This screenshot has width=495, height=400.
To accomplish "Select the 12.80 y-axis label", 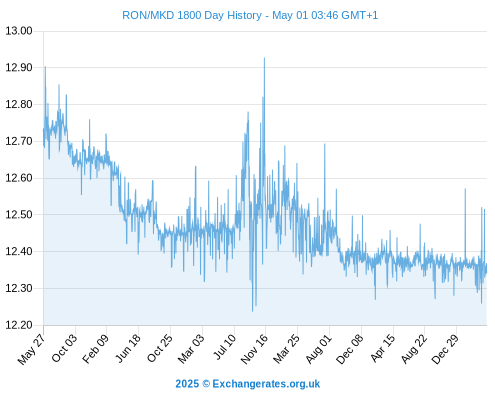I will pos(19,104).
